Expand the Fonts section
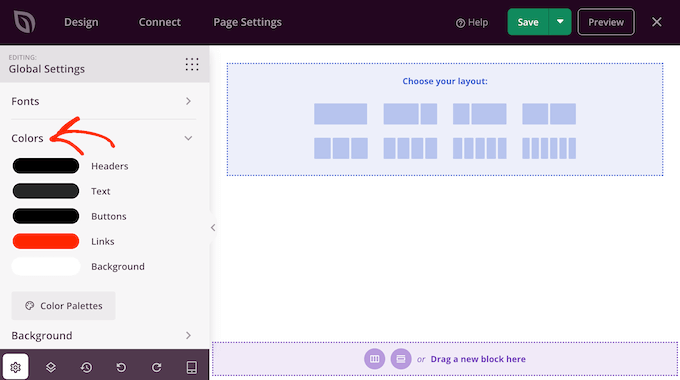Viewport: 680px width, 380px height. pos(103,101)
